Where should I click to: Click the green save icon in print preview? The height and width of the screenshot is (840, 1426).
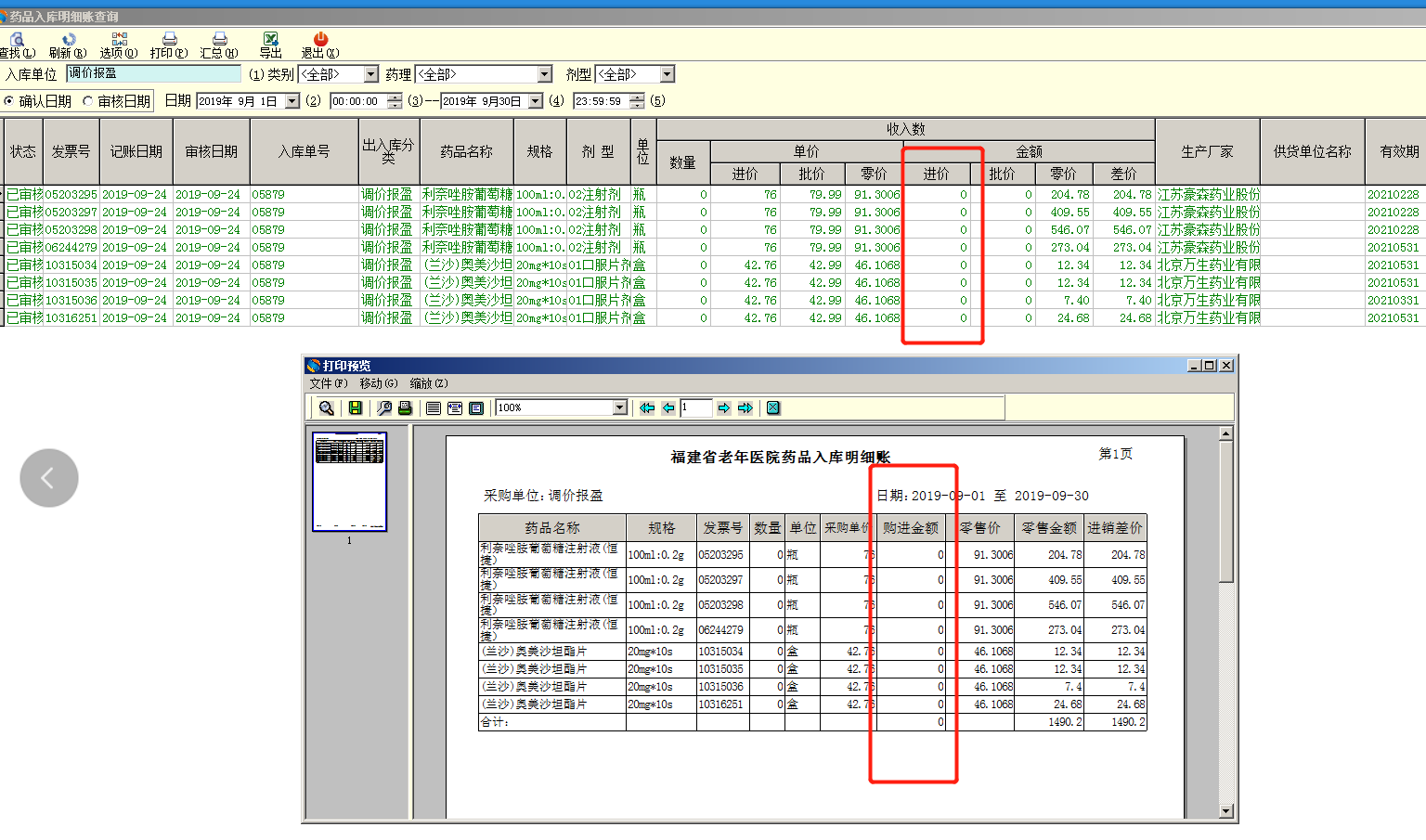tap(355, 407)
